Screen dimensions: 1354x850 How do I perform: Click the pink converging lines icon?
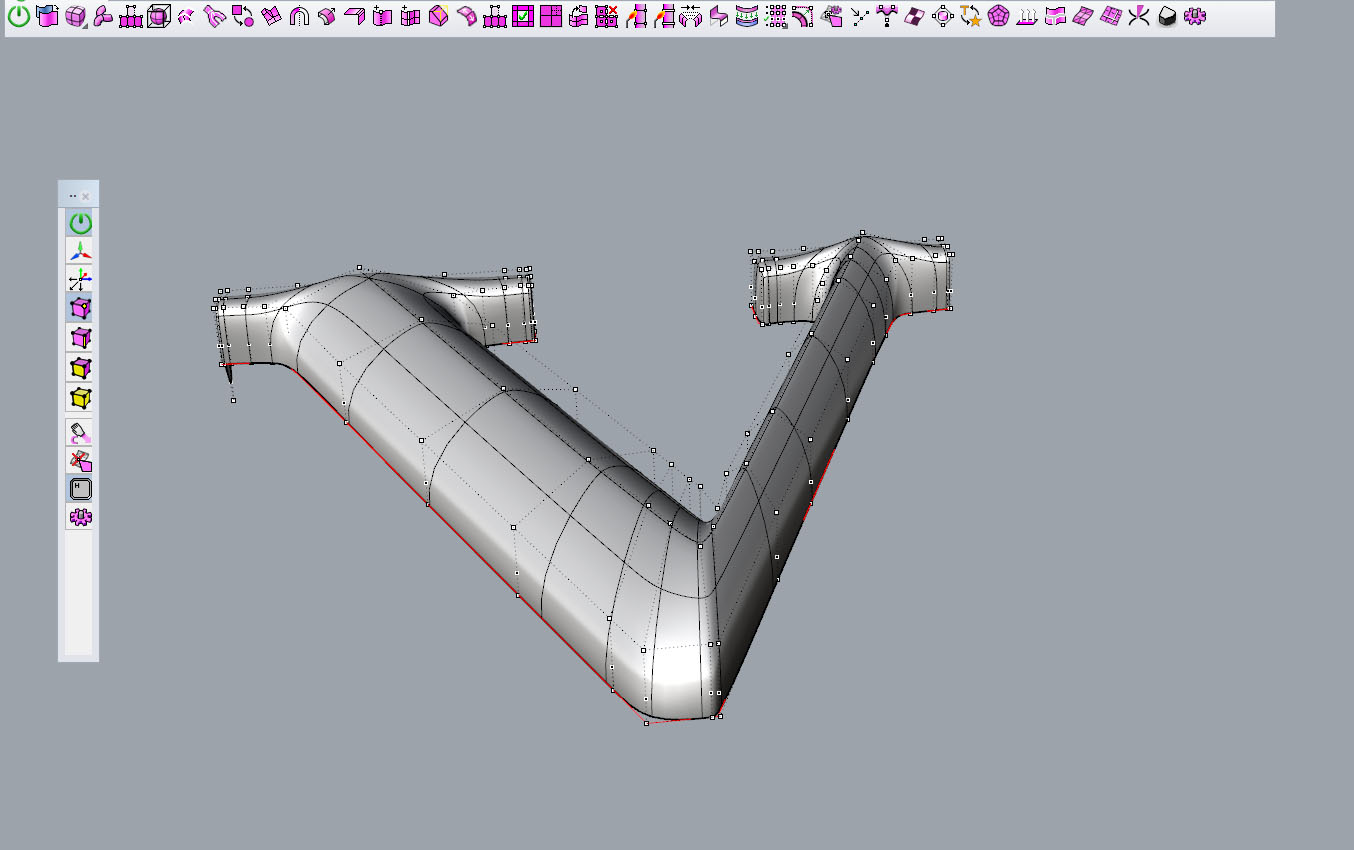[x=1139, y=16]
